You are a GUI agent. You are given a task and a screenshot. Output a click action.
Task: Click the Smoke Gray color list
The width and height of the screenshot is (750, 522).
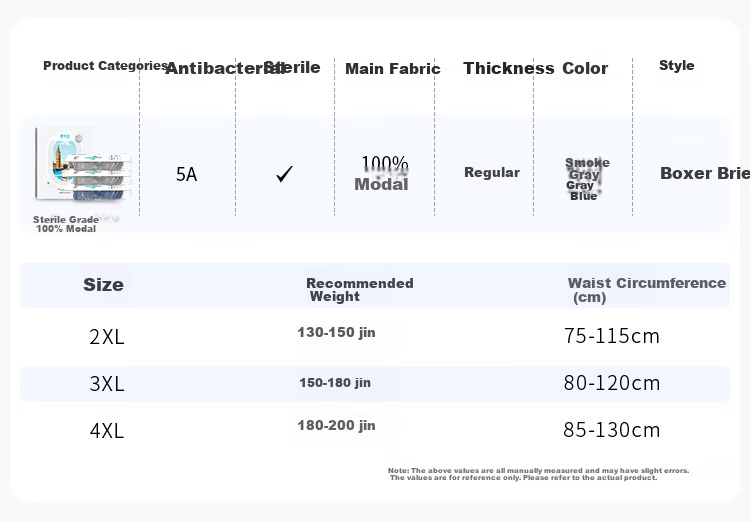[x=586, y=179]
